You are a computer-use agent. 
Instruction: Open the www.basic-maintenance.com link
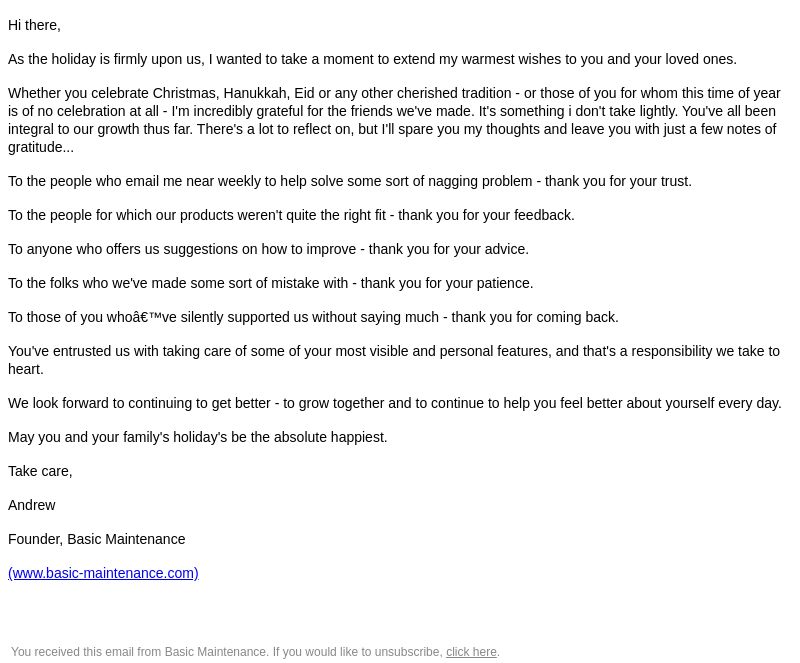tap(103, 573)
